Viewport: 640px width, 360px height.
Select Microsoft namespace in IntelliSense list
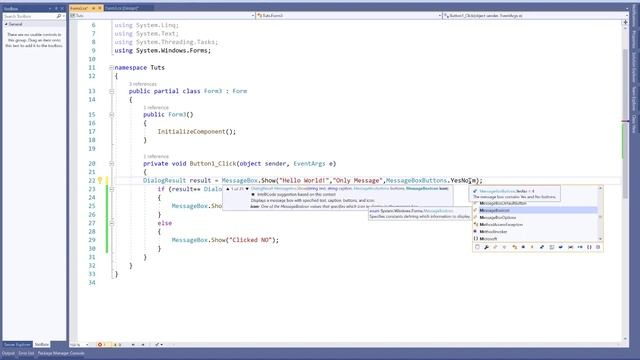point(535,238)
